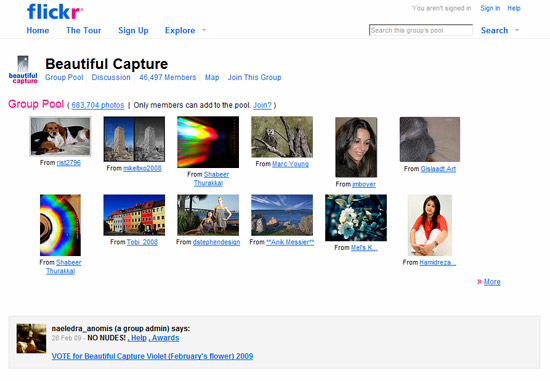Open Mel's K... profile link
Image resolution: width=550 pixels, height=381 pixels.
coord(364,248)
